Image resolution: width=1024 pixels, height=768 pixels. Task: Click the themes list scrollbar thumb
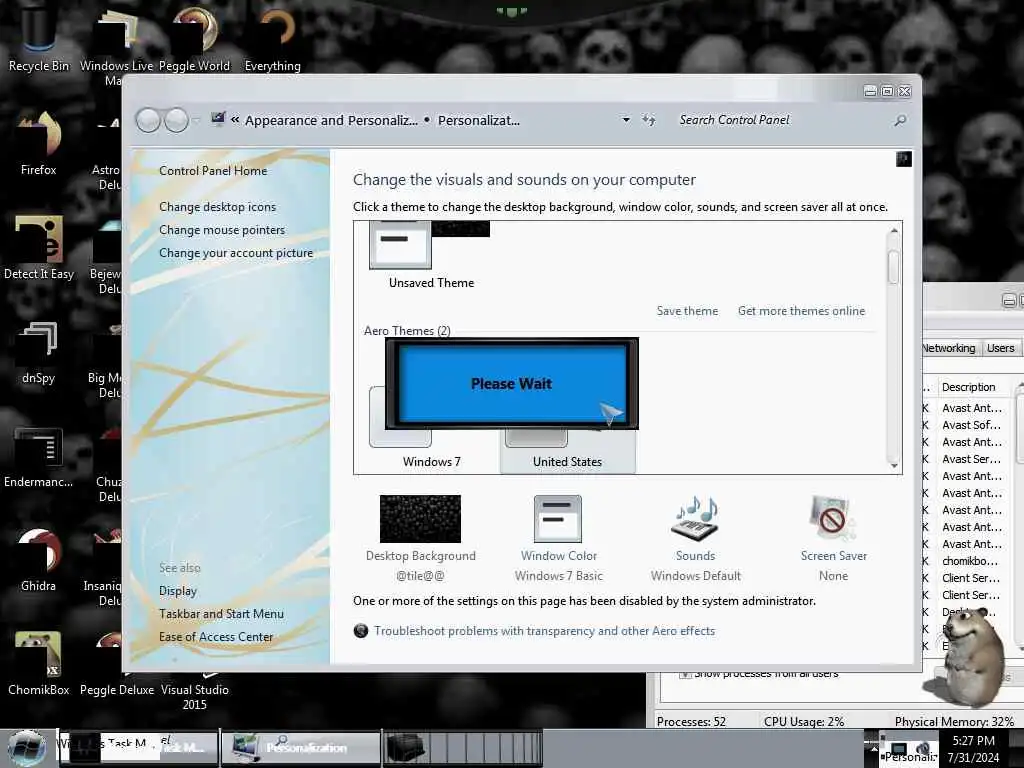893,266
